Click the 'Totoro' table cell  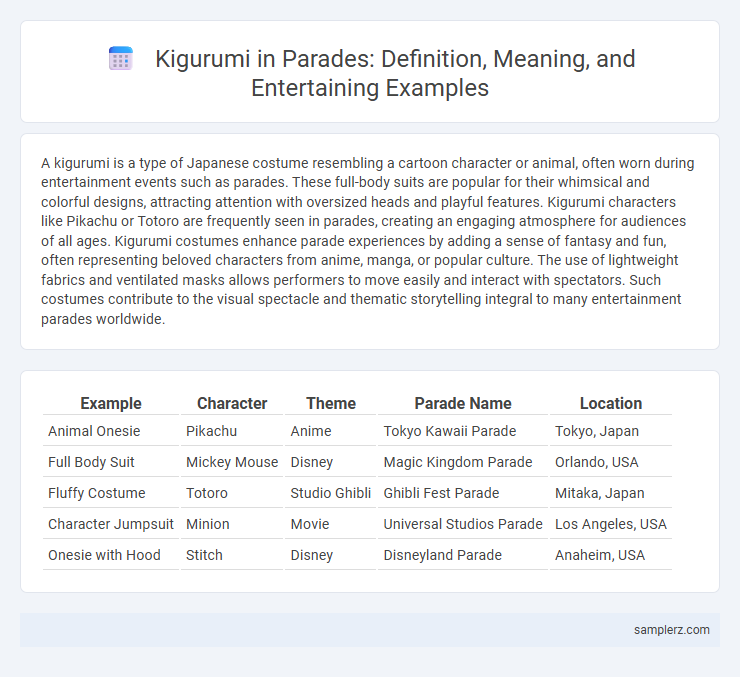(232, 493)
